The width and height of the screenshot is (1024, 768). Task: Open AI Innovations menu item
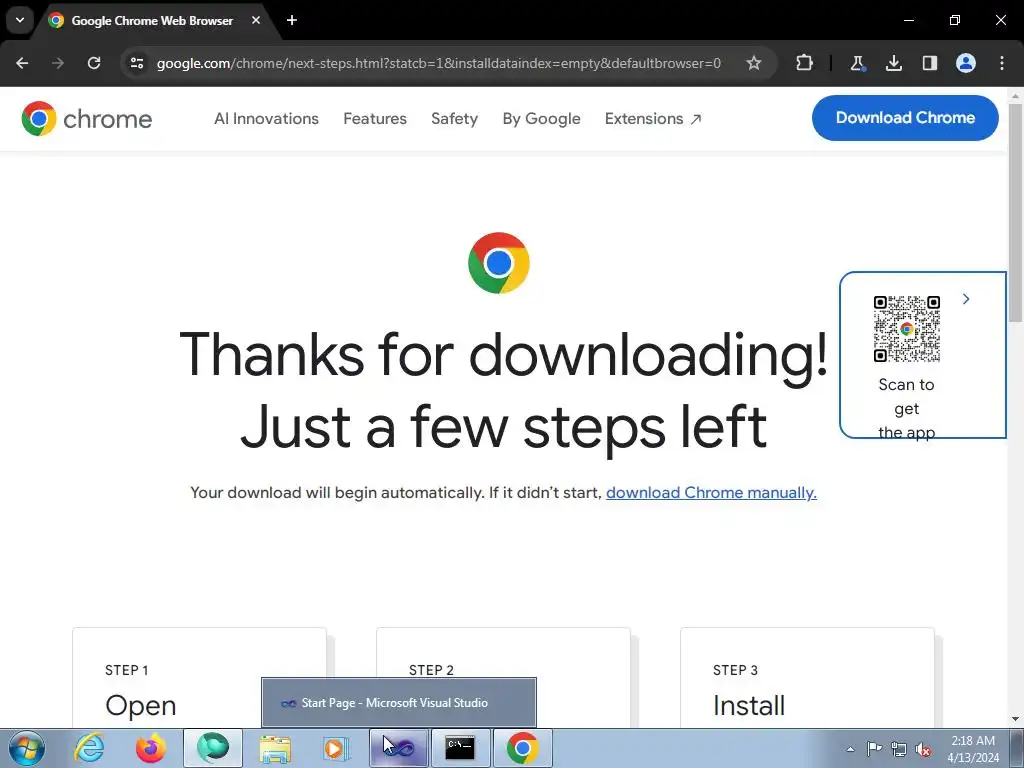tap(266, 119)
